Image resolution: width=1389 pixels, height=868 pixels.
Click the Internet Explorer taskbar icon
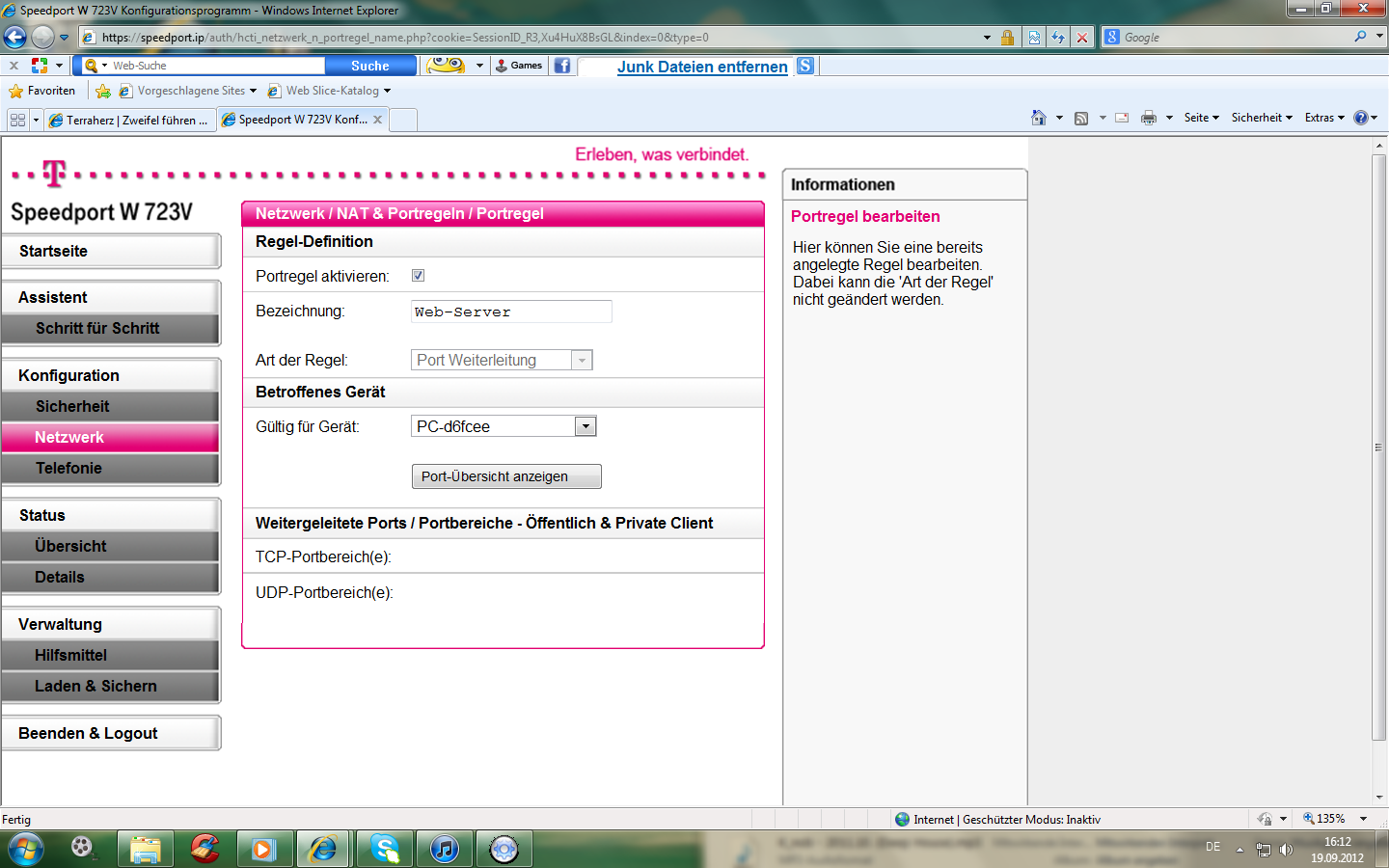point(324,849)
